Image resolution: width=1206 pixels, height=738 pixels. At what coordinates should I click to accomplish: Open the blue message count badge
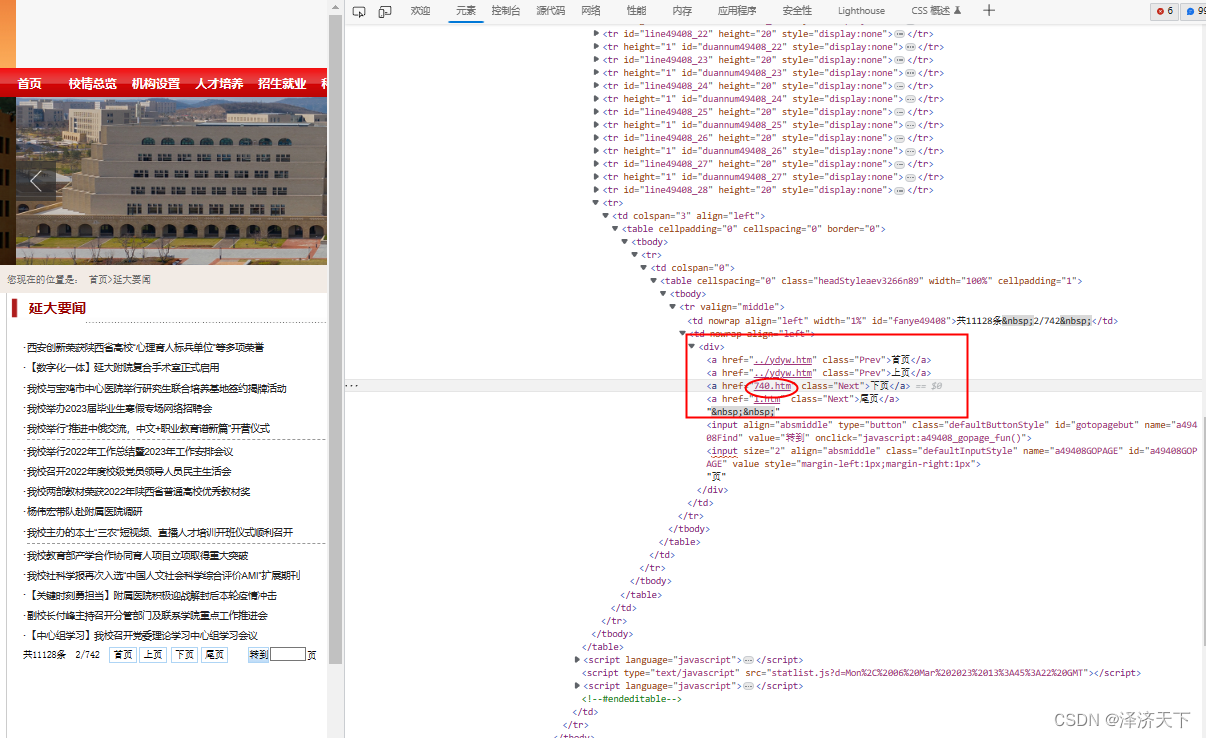point(1194,11)
